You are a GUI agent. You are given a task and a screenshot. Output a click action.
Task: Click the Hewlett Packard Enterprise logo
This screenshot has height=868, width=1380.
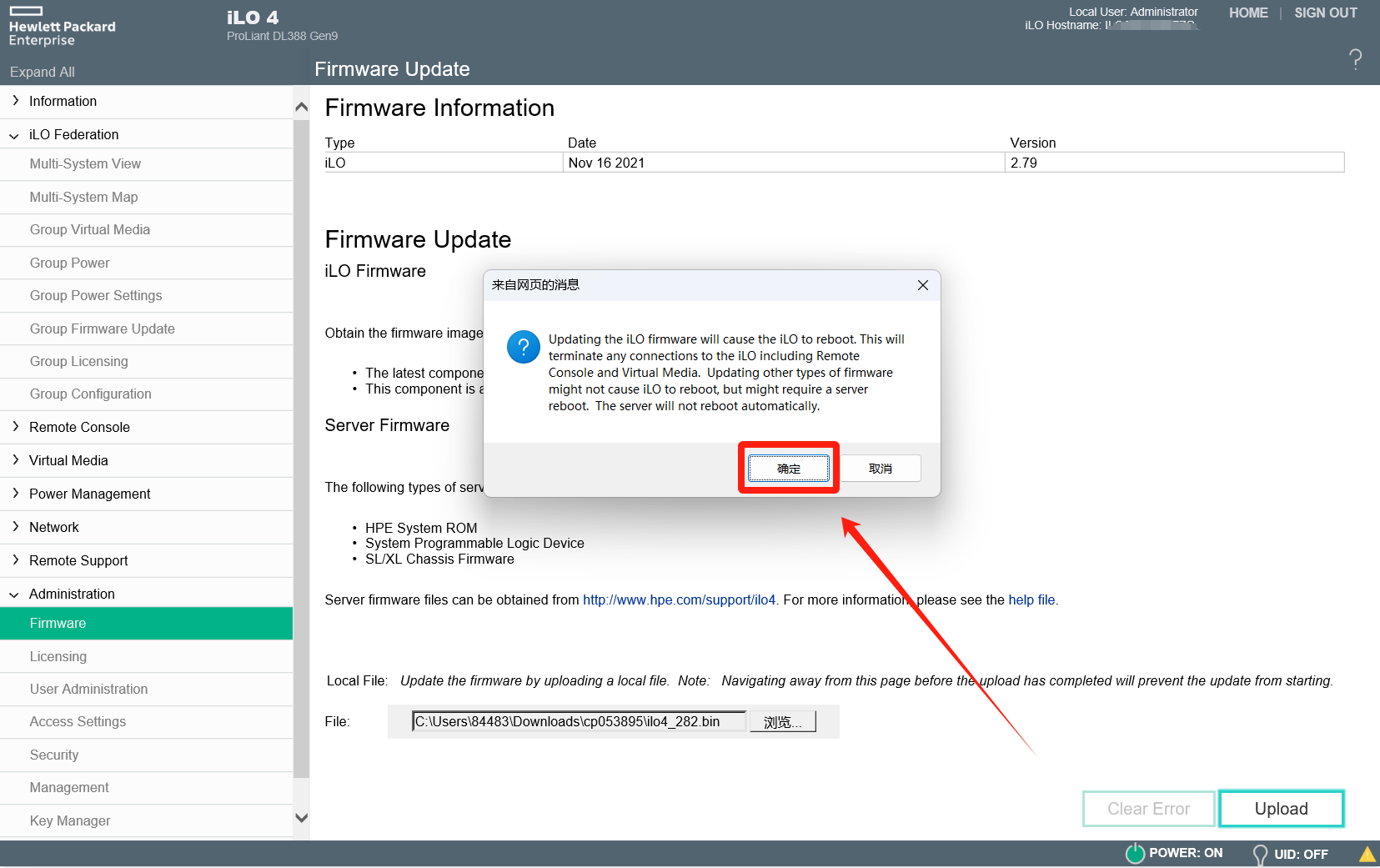62,26
